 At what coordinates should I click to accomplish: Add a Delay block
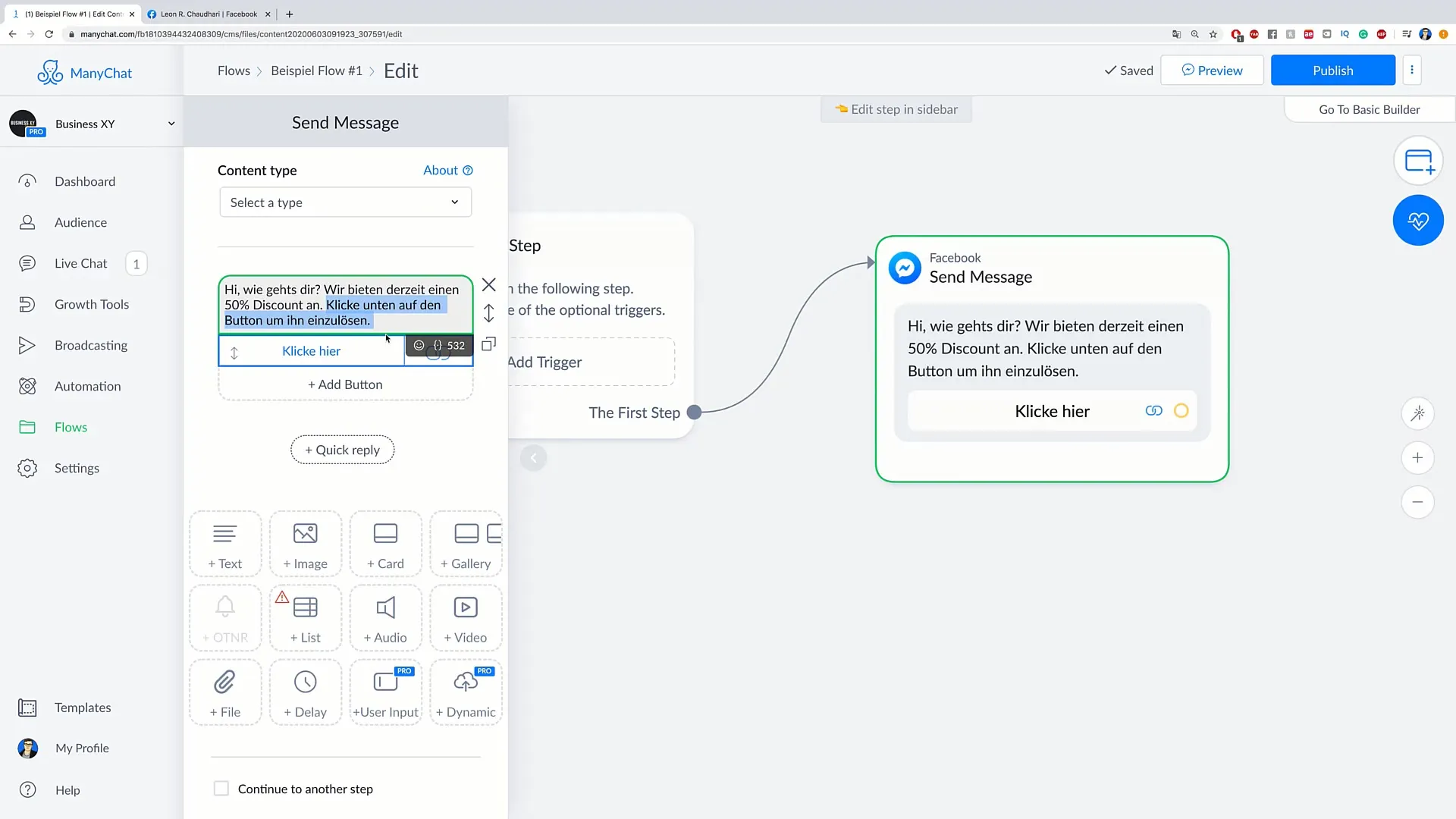[306, 692]
